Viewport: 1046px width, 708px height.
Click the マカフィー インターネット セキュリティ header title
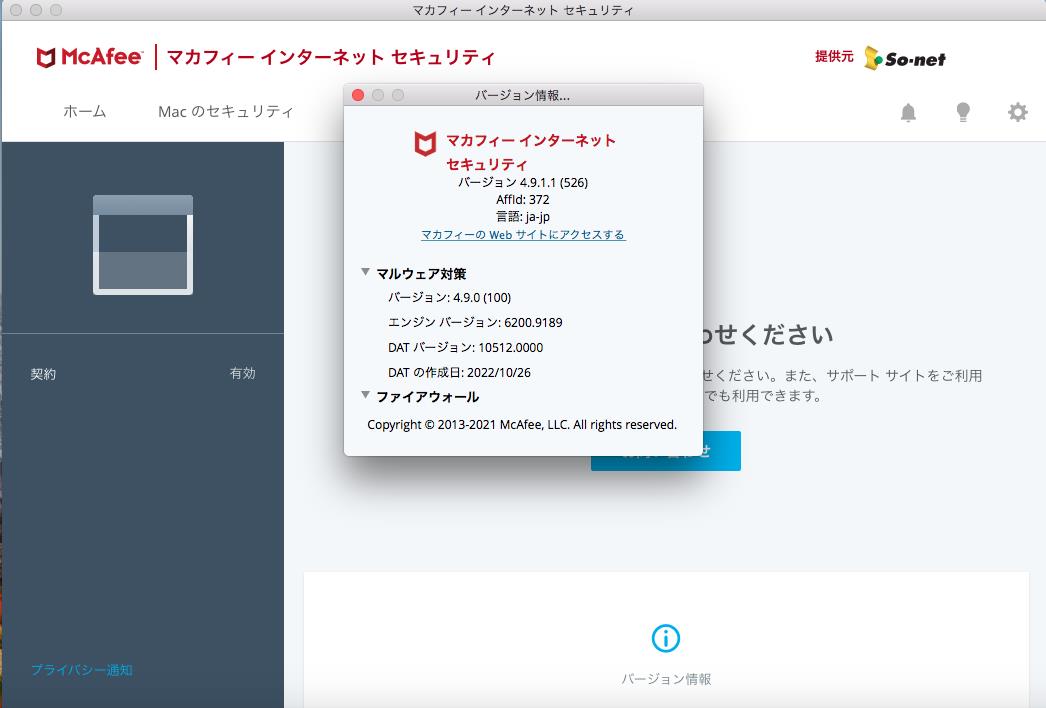331,57
